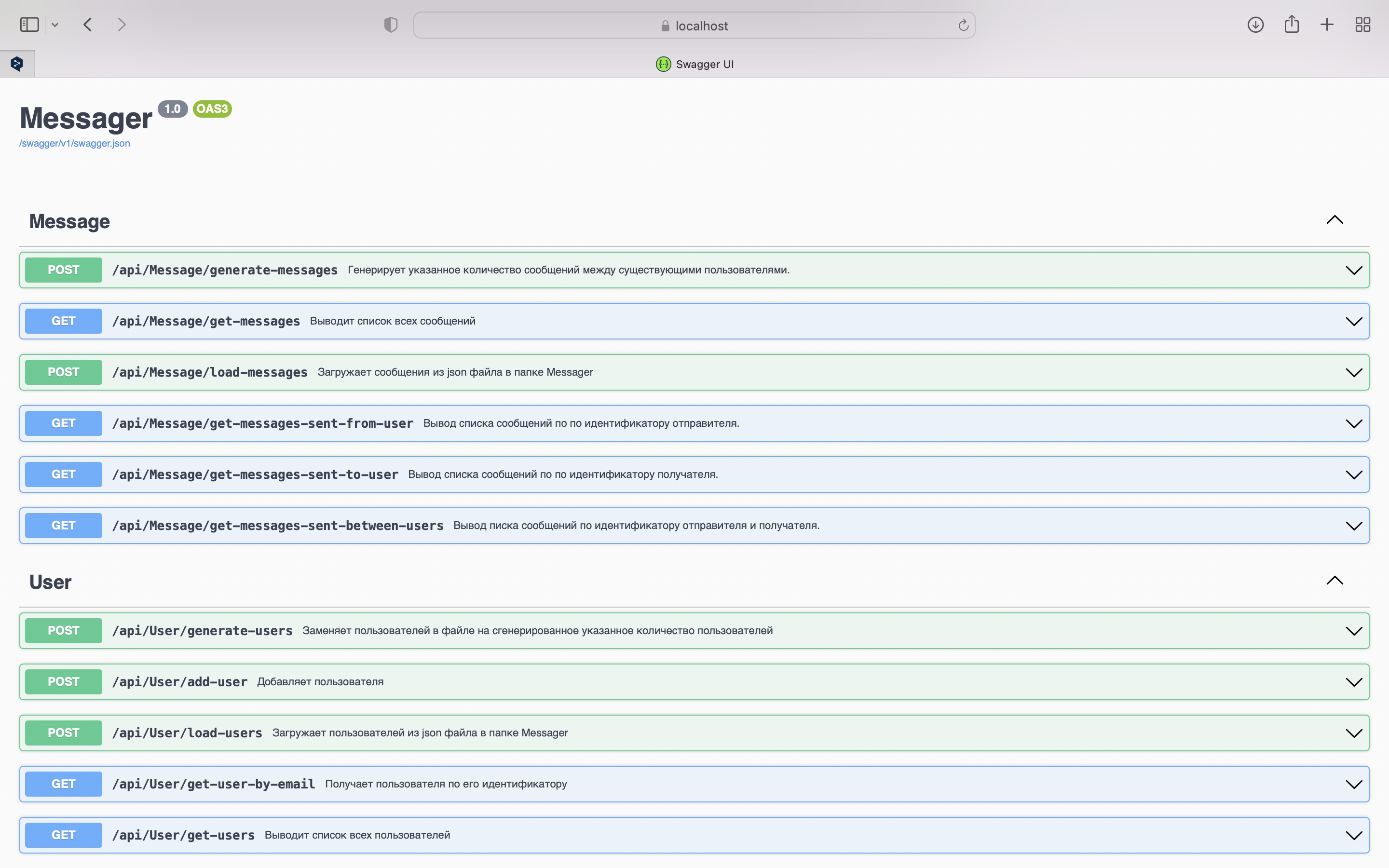Expand the /api/Message/get-messages endpoint

(x=1354, y=321)
